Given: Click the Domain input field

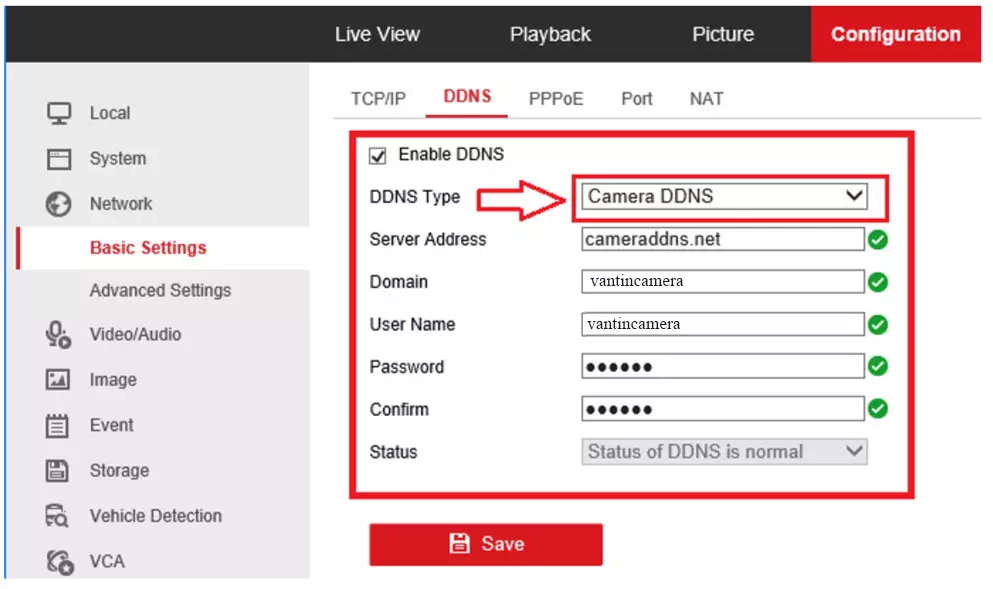Looking at the screenshot, I should pos(723,281).
